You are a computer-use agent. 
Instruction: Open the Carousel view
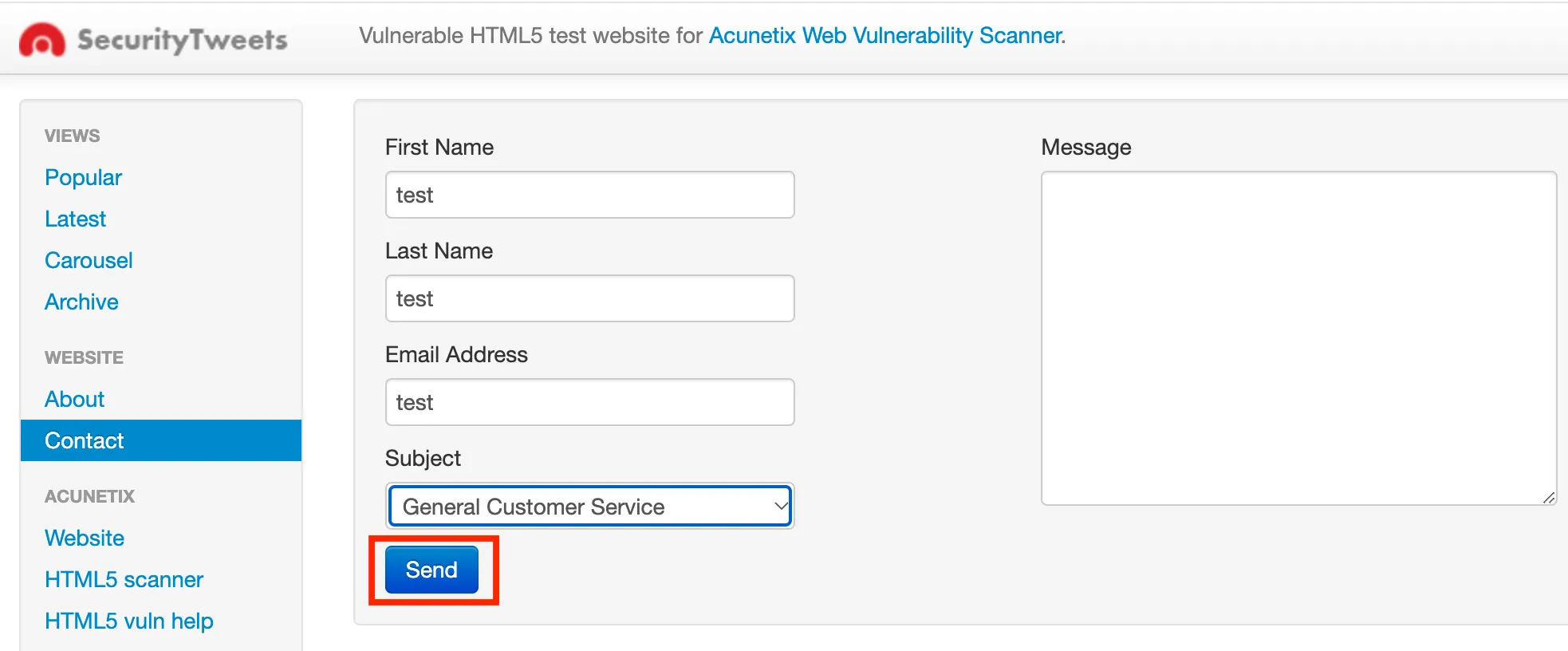[x=89, y=260]
